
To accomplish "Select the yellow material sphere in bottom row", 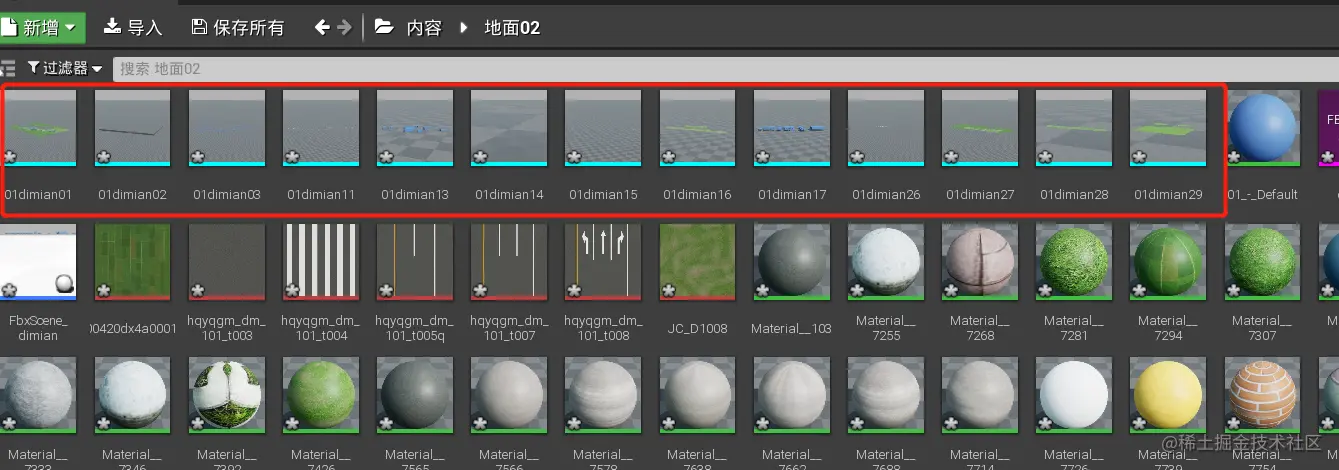I will tap(1168, 395).
